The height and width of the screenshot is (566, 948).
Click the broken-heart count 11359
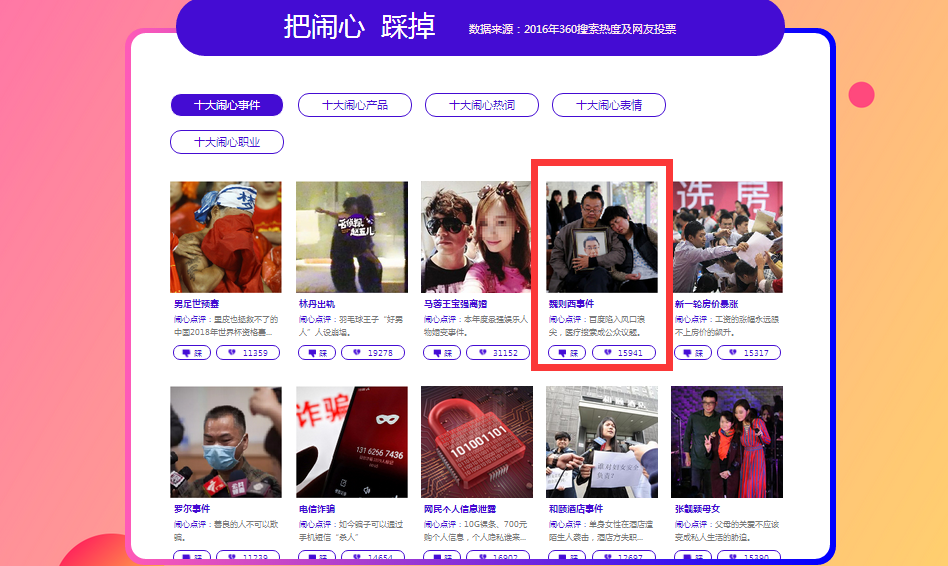[248, 353]
